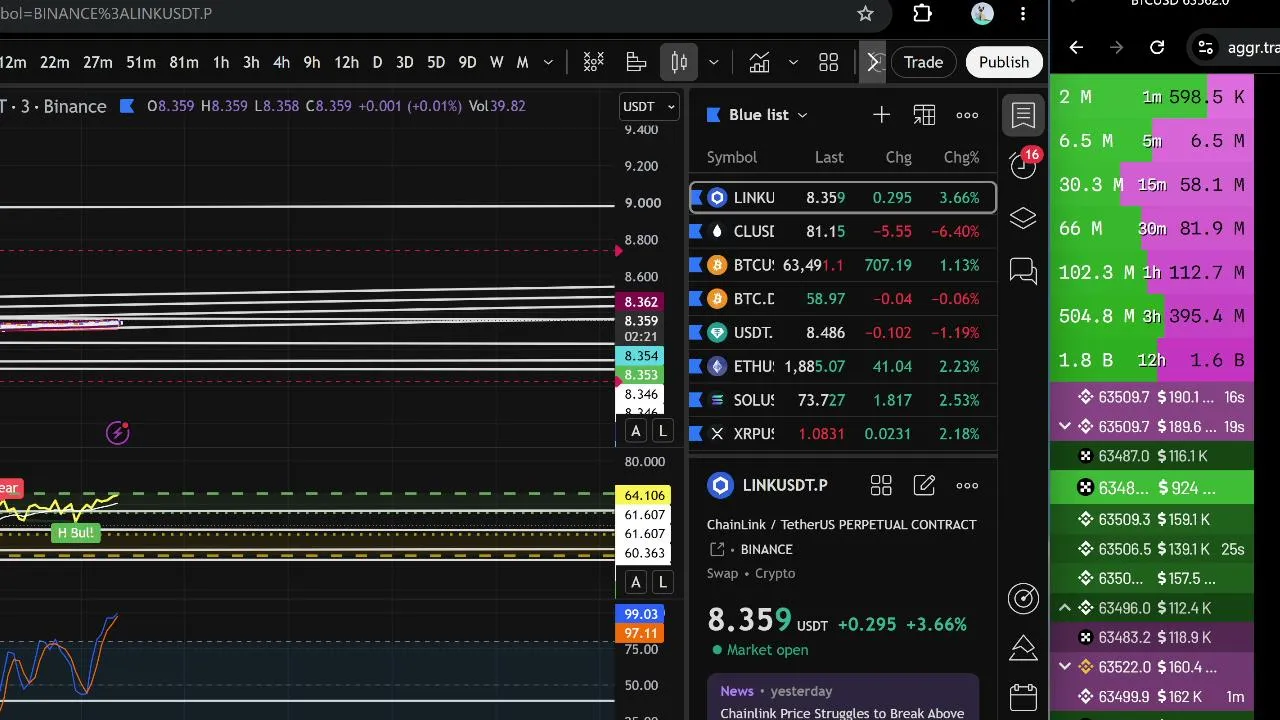Select the USDT.D row in watchlist
The image size is (1280, 720).
point(843,333)
